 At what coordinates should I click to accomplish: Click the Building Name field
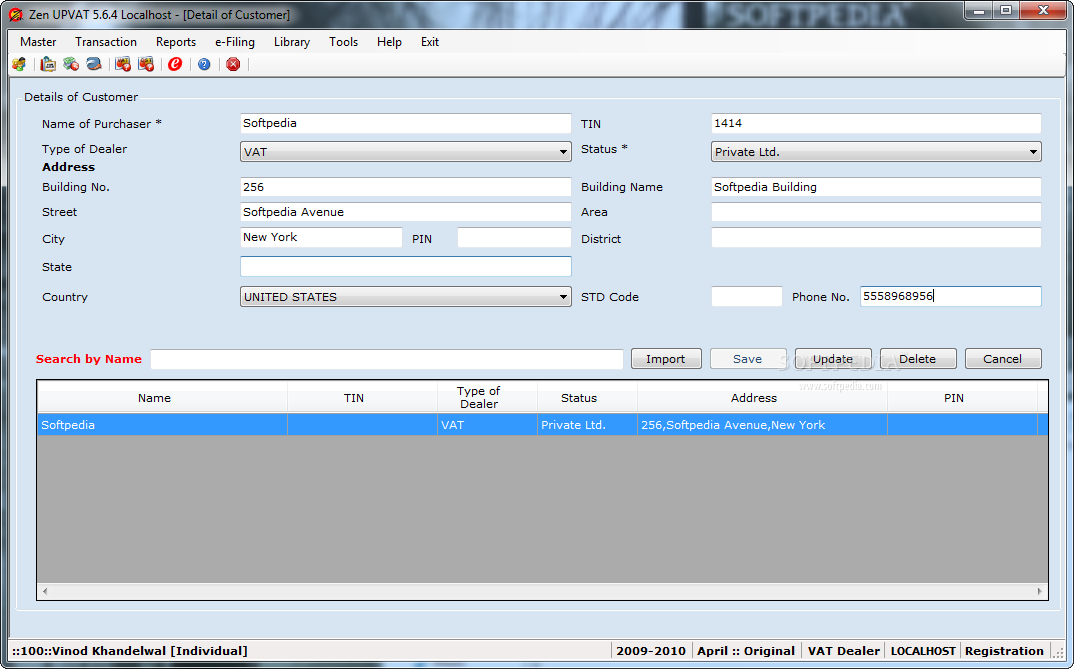tap(876, 187)
